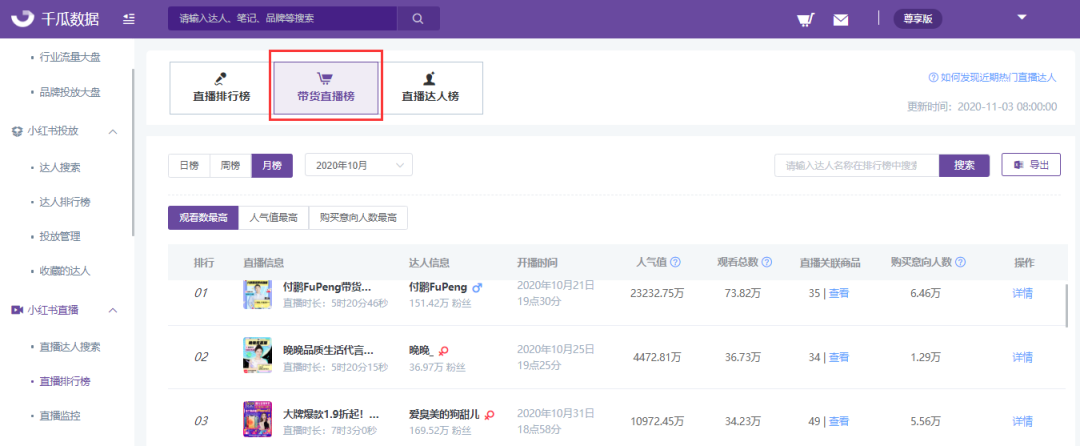Click 查看 for row 03 products
This screenshot has width=1080, height=446.
838,421
